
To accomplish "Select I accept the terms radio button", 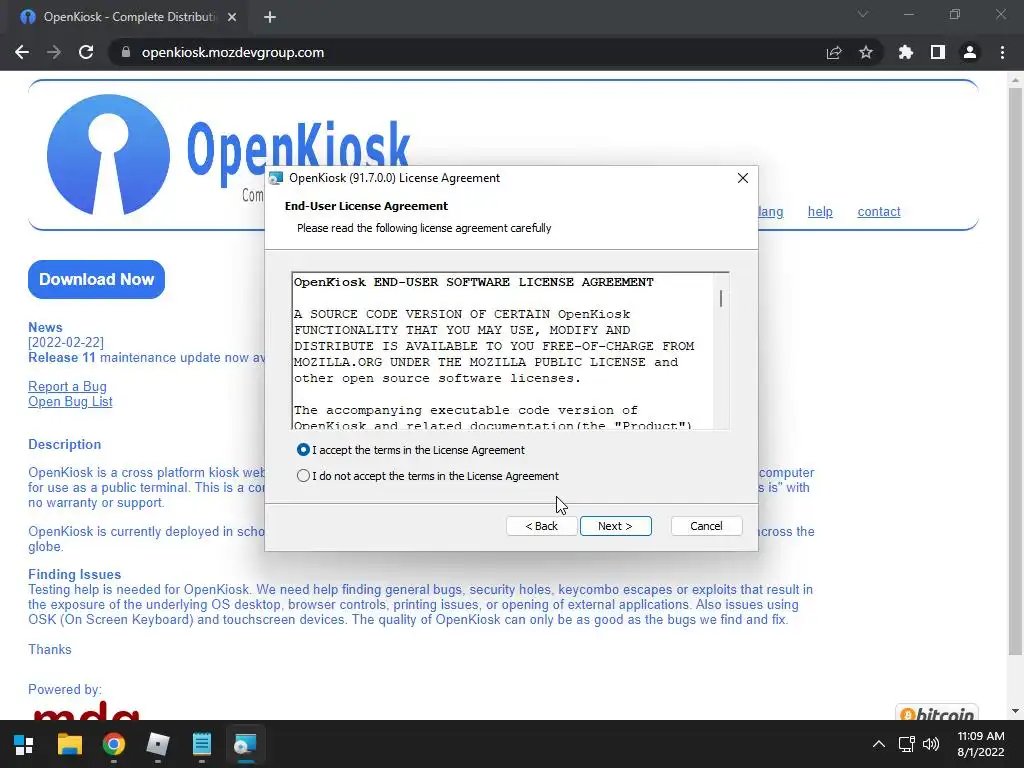I will [x=303, y=450].
